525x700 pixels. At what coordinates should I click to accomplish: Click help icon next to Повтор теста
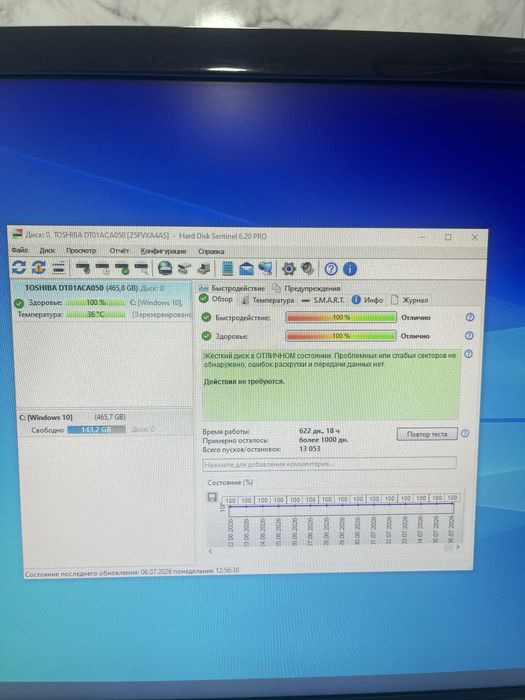tap(465, 433)
